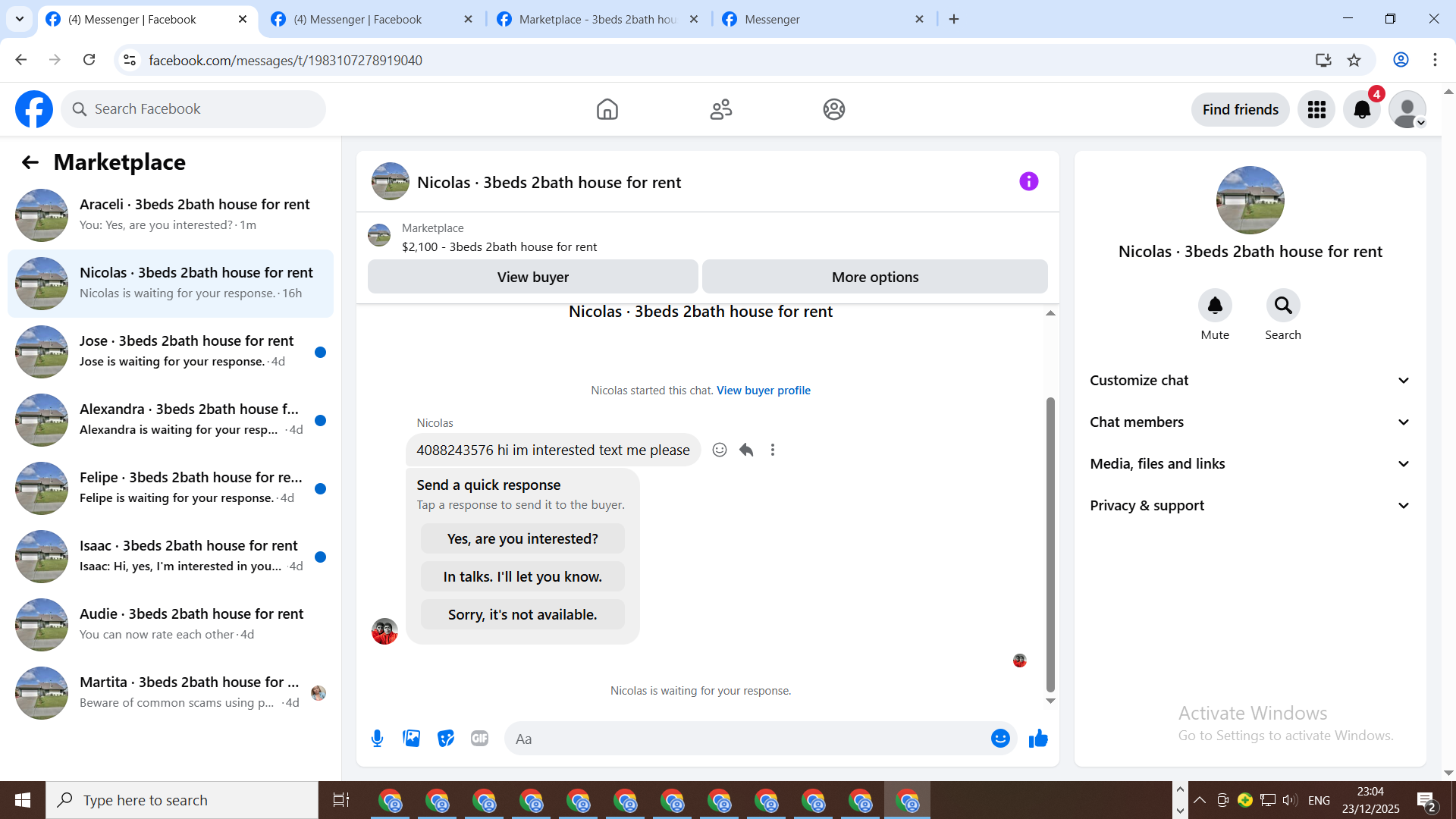React to Nicolas's message with emoji icon

tap(720, 450)
